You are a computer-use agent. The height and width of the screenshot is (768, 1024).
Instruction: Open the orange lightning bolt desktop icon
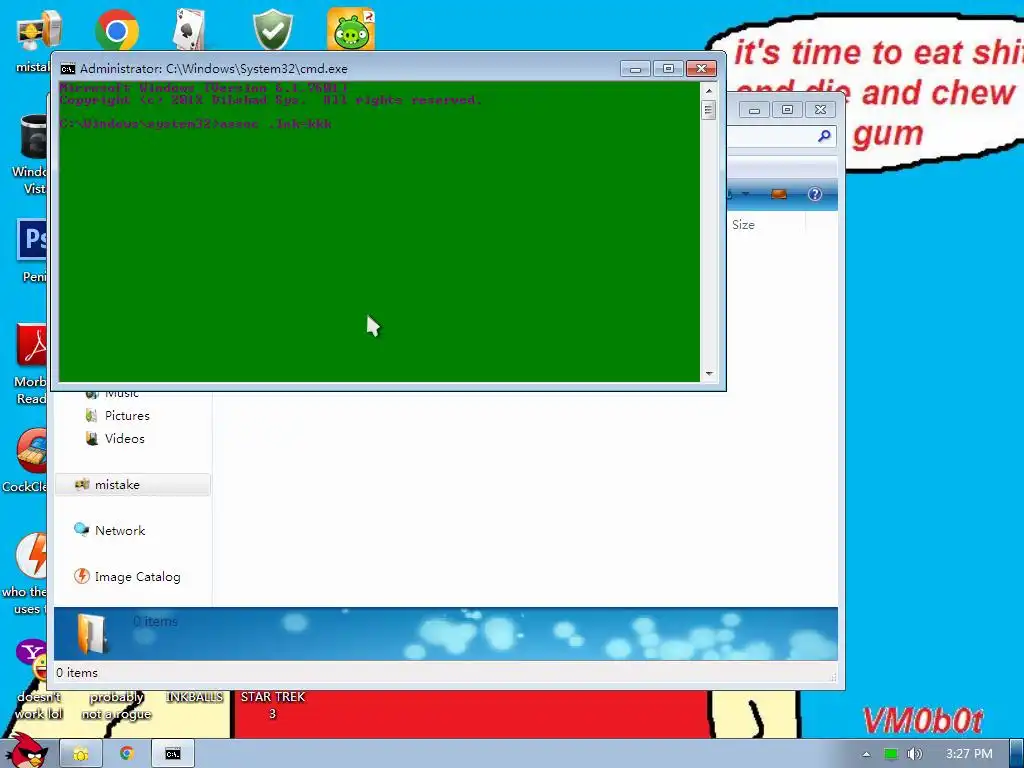click(32, 555)
